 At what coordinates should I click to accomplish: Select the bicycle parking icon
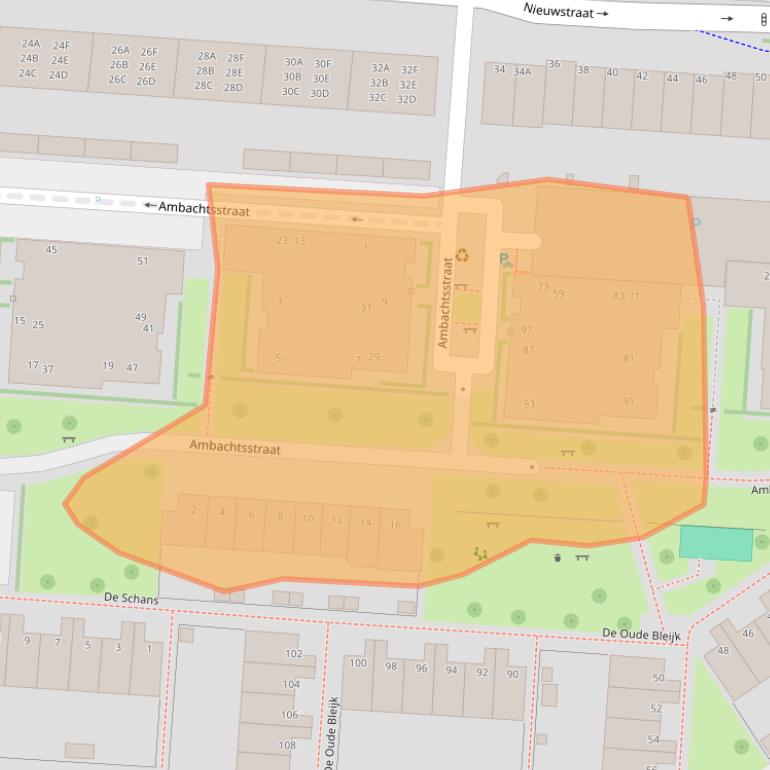tap(506, 260)
